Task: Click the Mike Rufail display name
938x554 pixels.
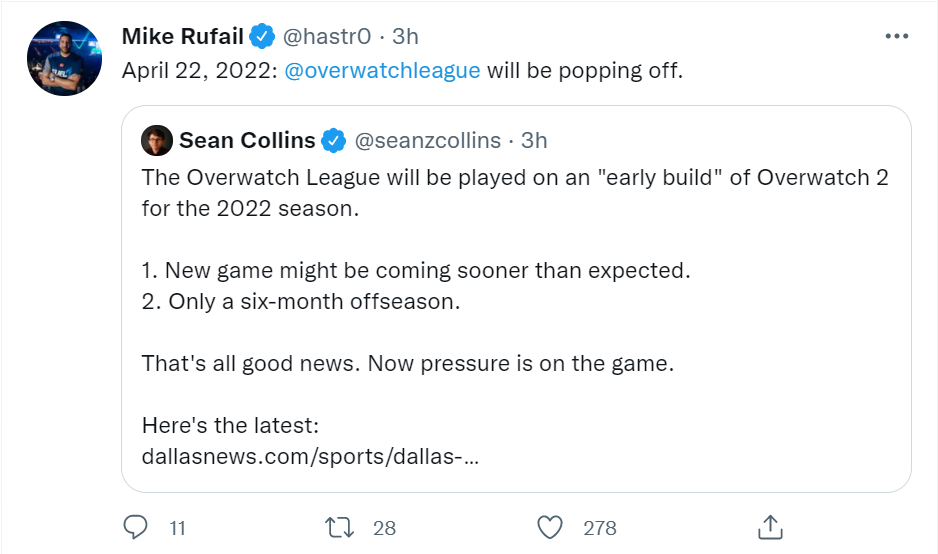Action: pyautogui.click(x=183, y=37)
